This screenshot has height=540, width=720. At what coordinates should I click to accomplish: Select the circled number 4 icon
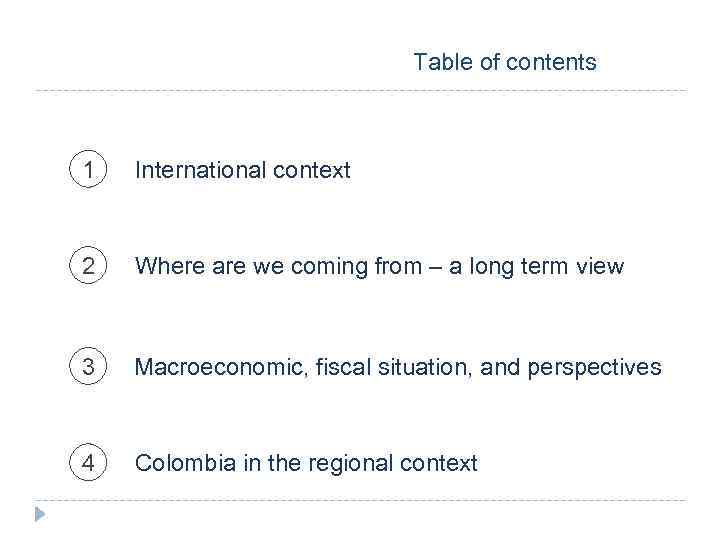[89, 463]
